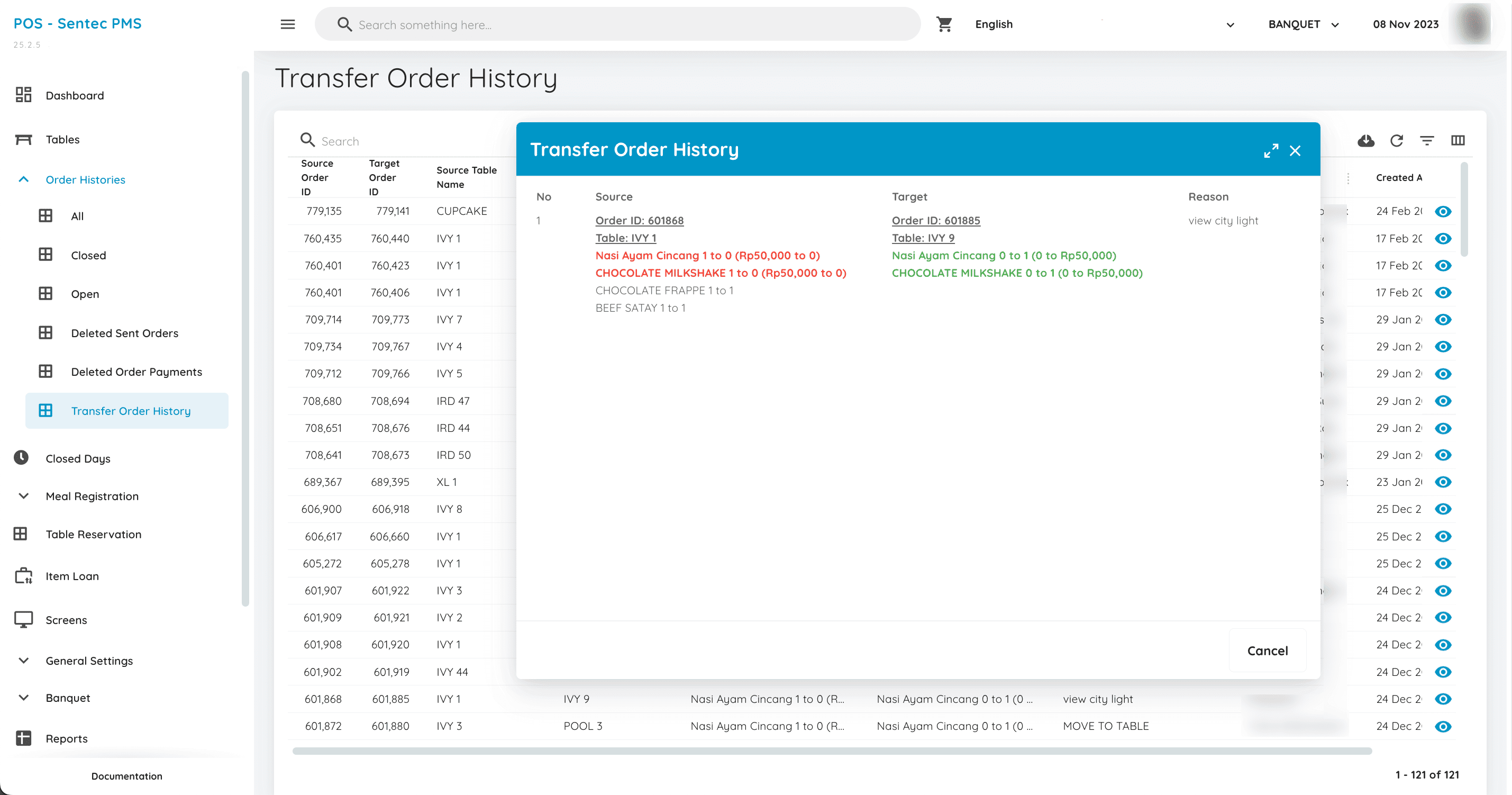The image size is (1512, 795).
Task: Open the hamburger menu icon
Action: [x=288, y=24]
